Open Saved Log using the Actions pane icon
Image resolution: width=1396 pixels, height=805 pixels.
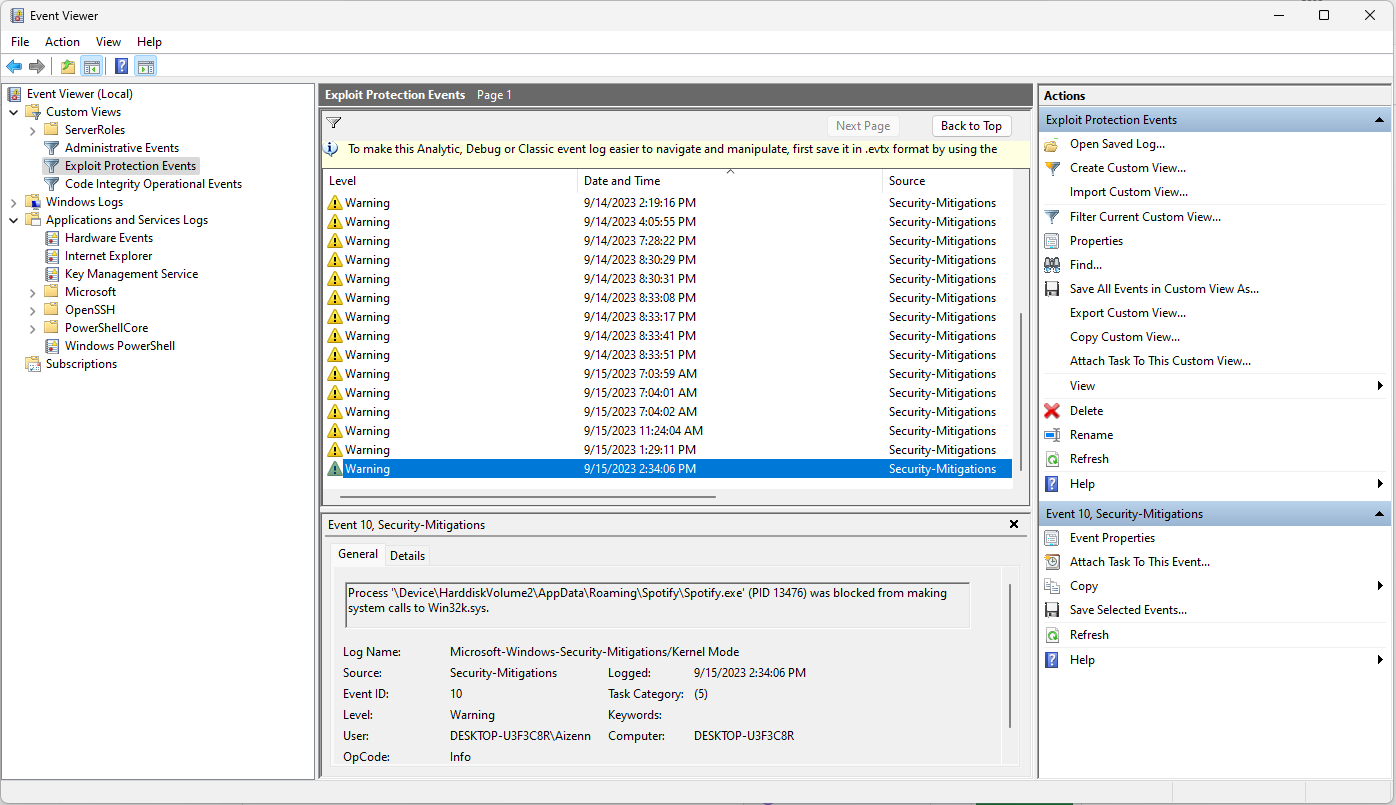click(x=1052, y=143)
